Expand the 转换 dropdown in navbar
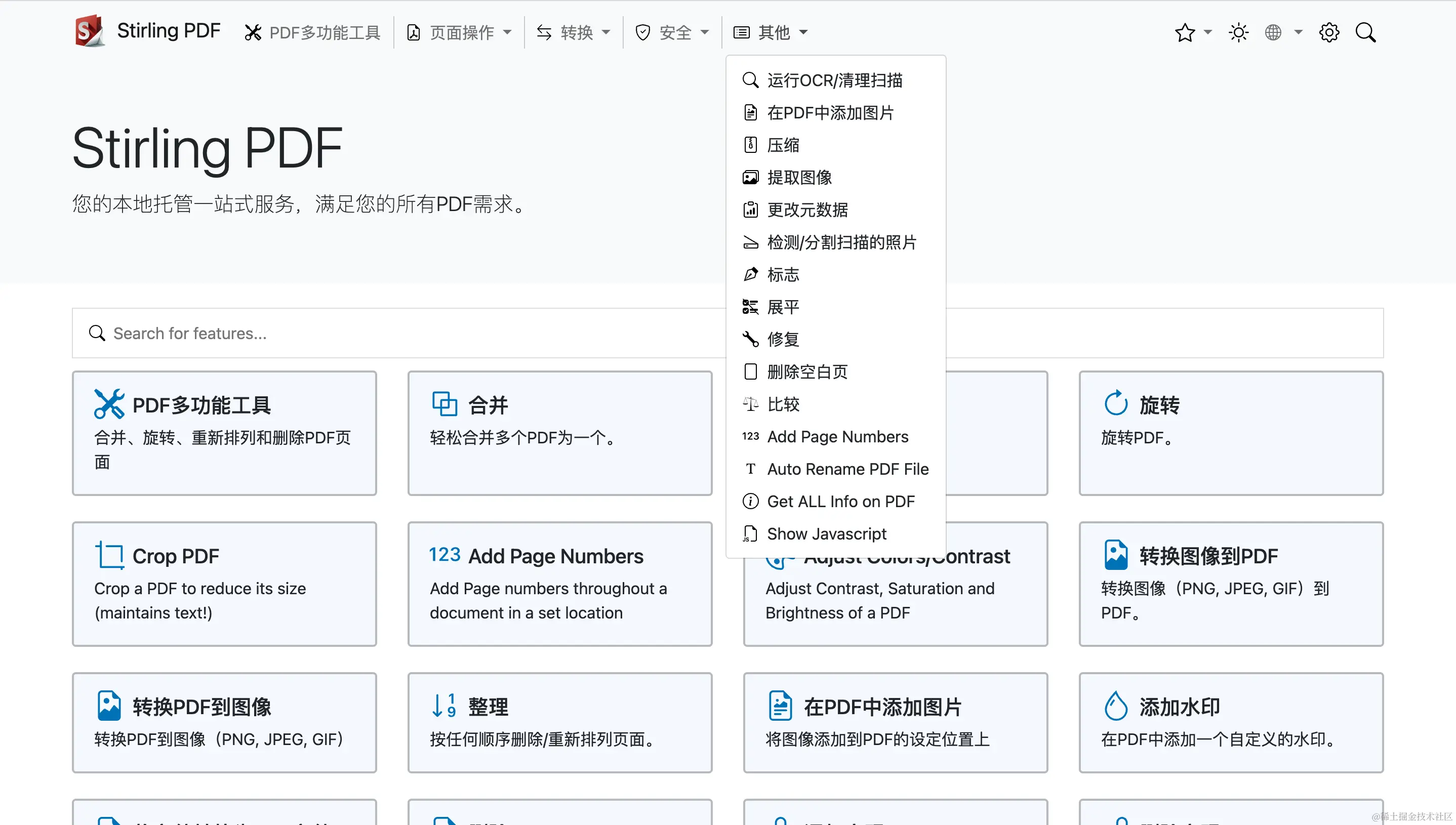This screenshot has width=1456, height=825. 574,32
